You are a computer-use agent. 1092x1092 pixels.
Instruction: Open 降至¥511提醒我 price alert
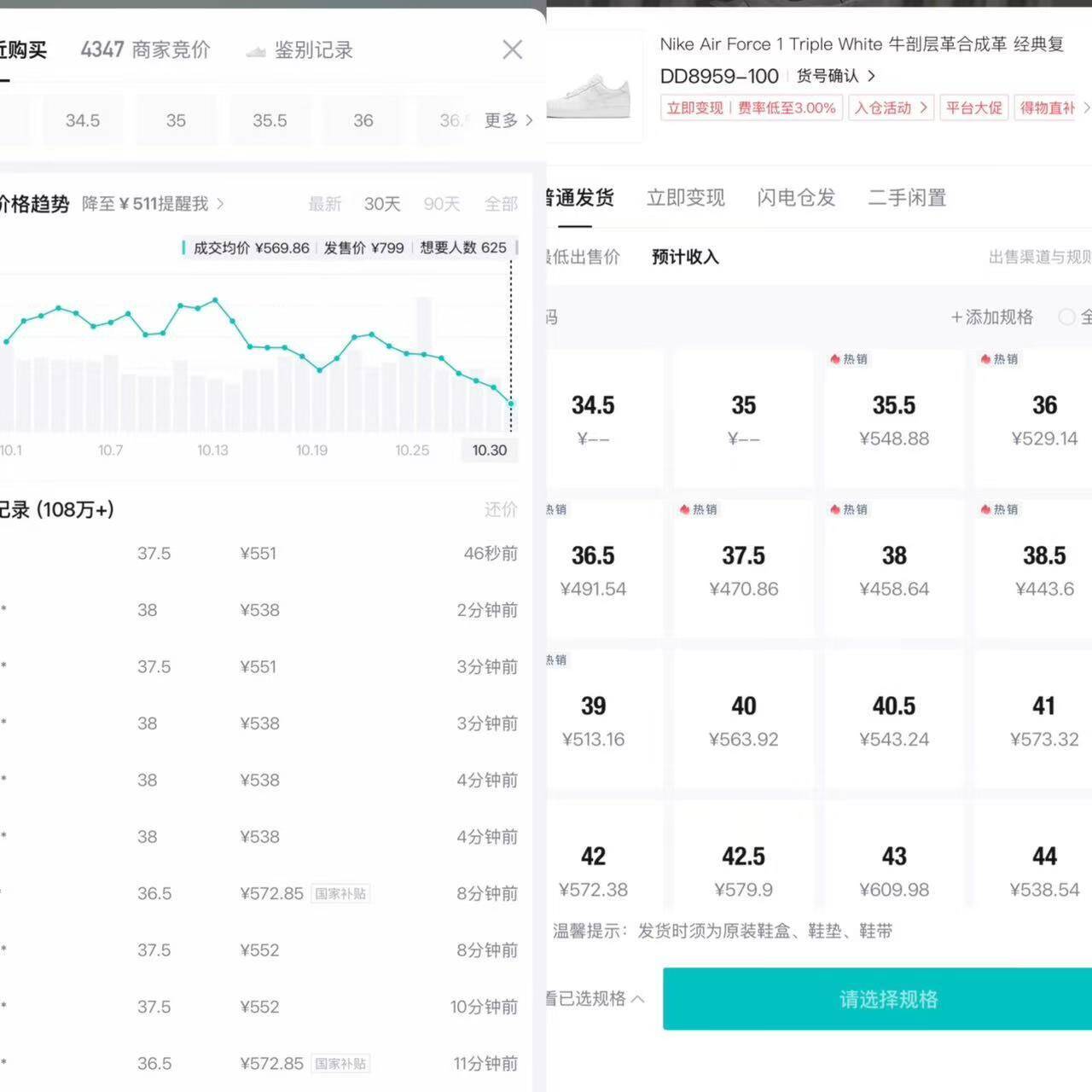click(x=153, y=204)
